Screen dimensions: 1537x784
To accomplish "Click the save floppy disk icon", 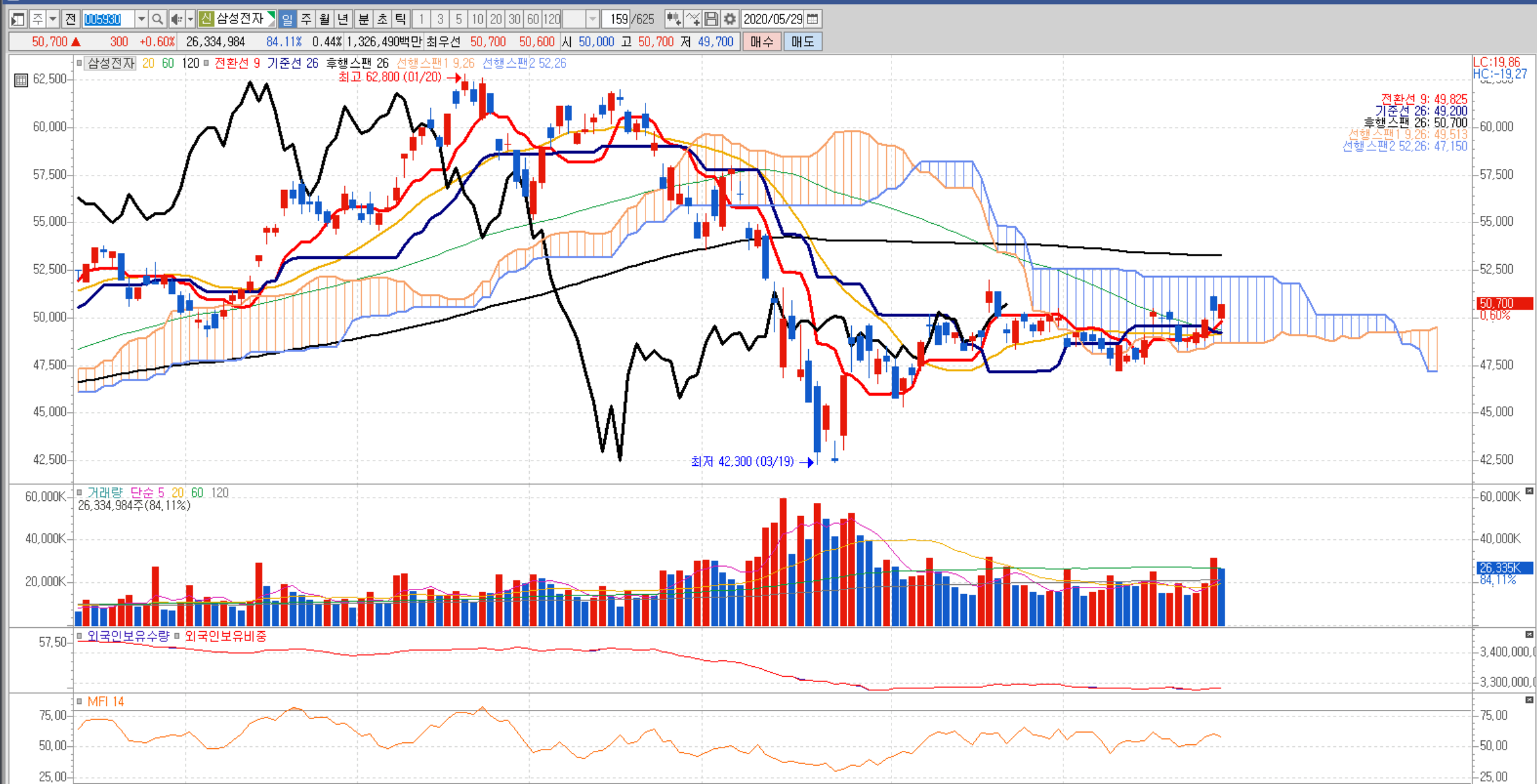I will (x=711, y=20).
